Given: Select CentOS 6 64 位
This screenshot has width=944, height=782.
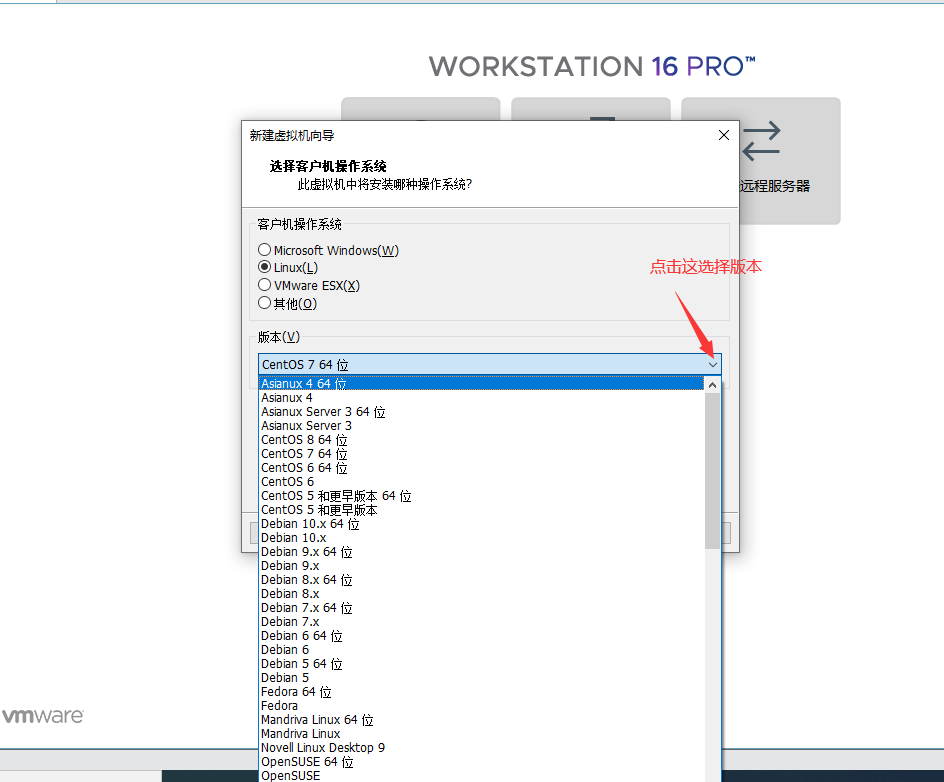Looking at the screenshot, I should pos(481,468).
